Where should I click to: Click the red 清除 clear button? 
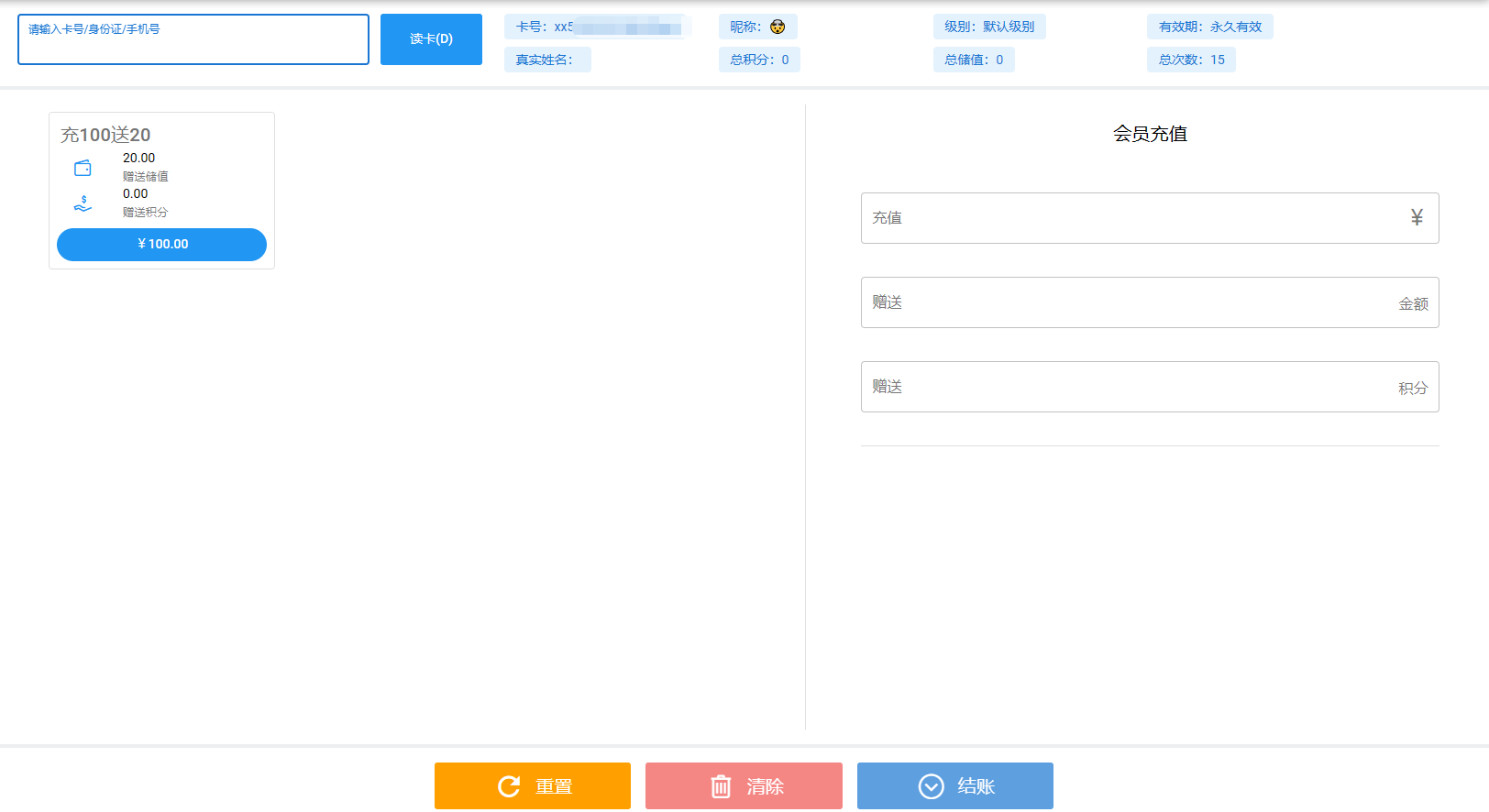click(x=744, y=786)
